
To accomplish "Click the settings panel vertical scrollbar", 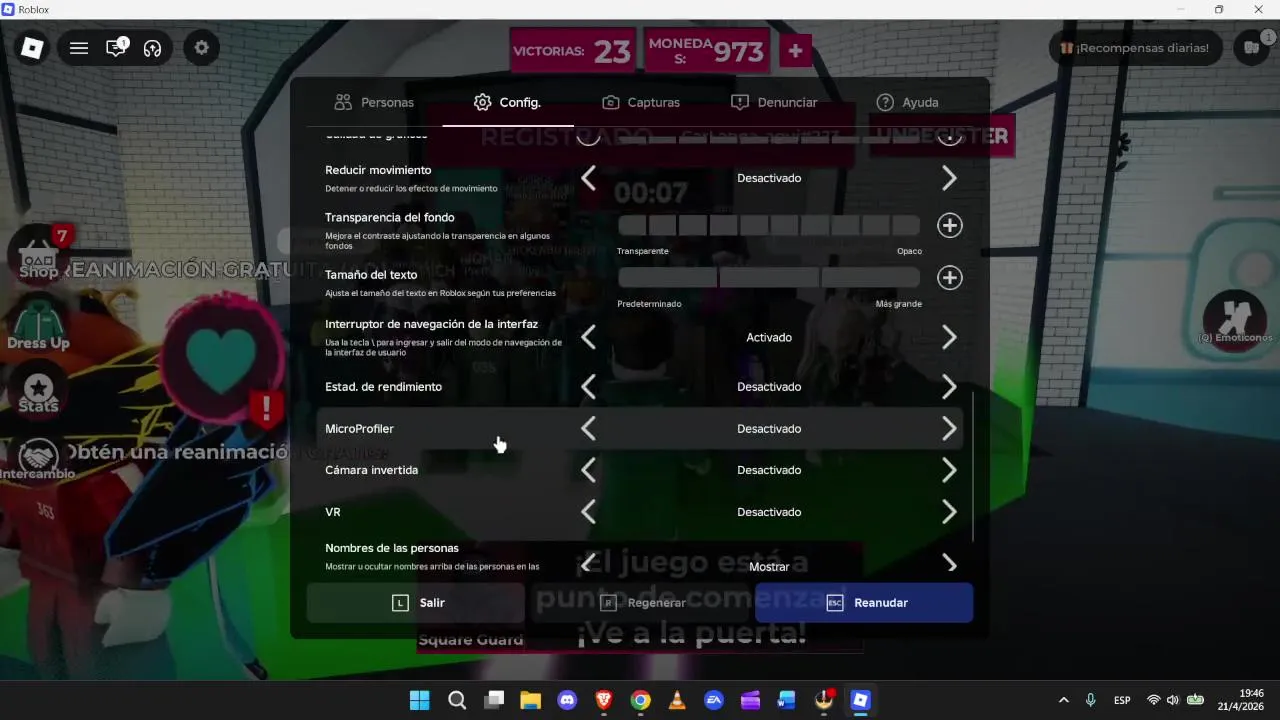I will tap(972, 465).
